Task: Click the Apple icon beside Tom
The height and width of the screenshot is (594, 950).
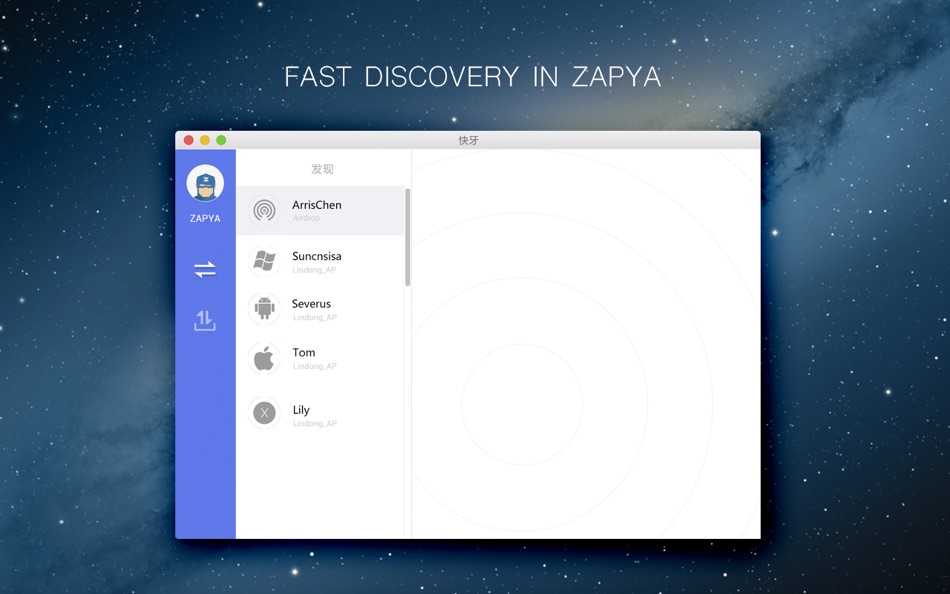Action: [264, 358]
